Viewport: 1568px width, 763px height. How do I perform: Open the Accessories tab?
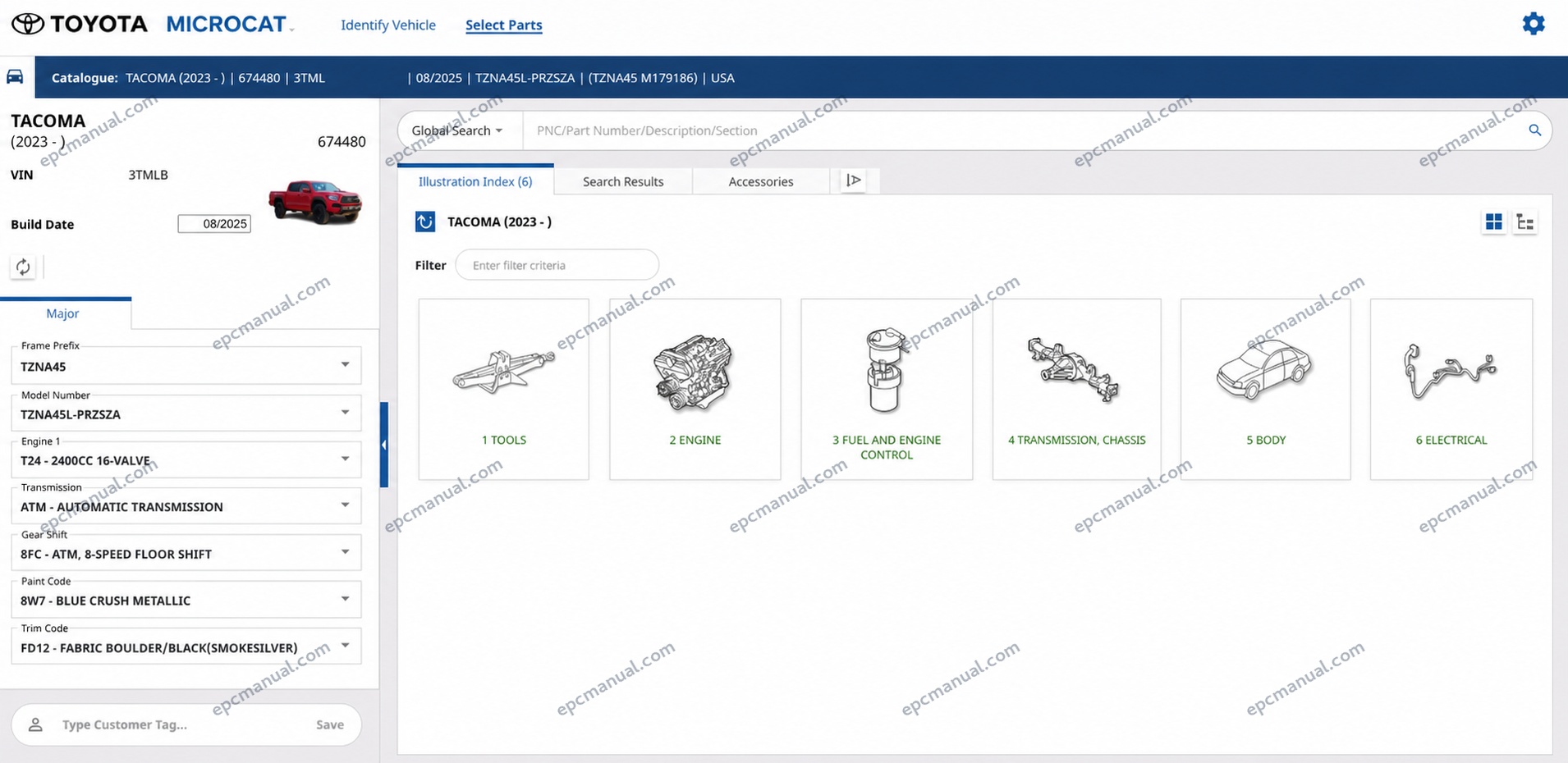[761, 181]
